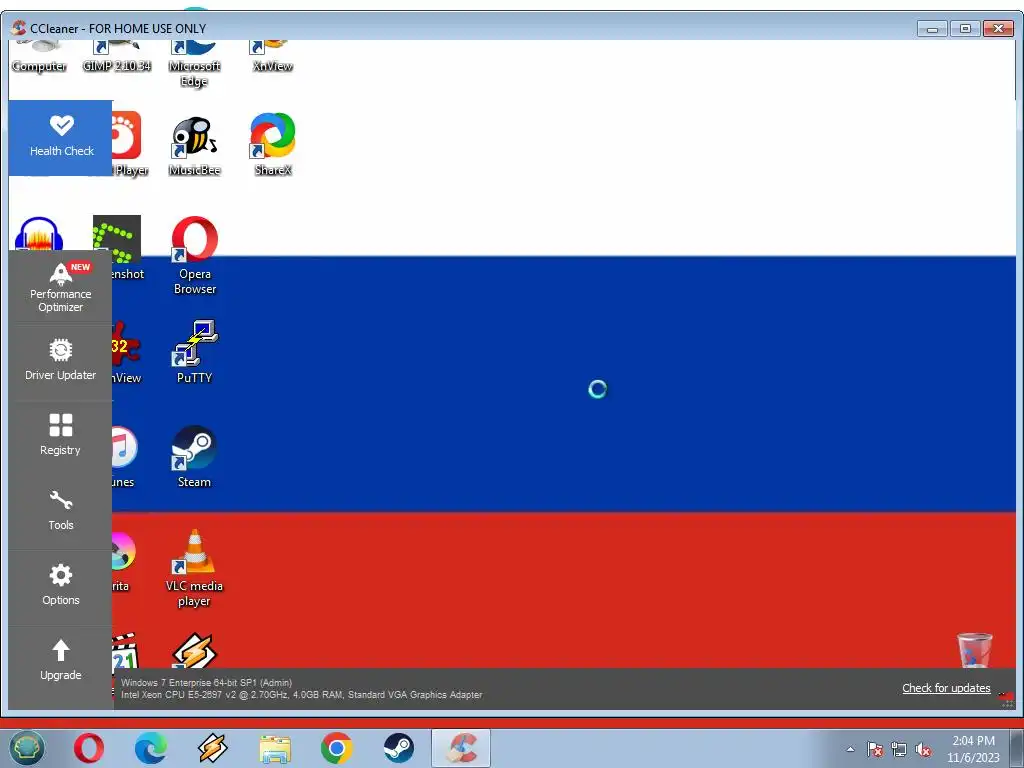Open the Action Center flag icon
This screenshot has width=1024, height=768.
point(875,749)
